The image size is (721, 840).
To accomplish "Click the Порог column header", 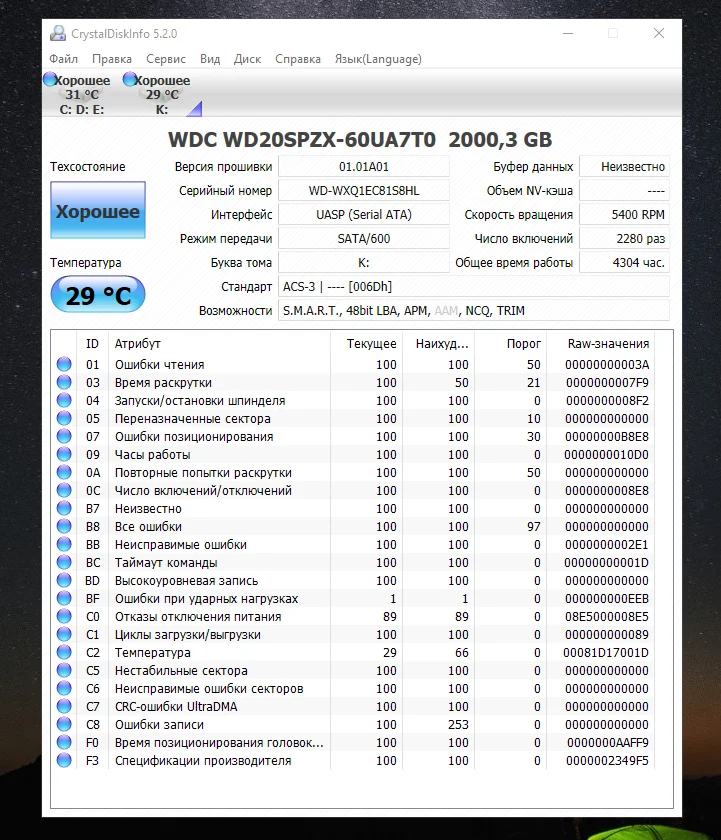I will click(510, 343).
